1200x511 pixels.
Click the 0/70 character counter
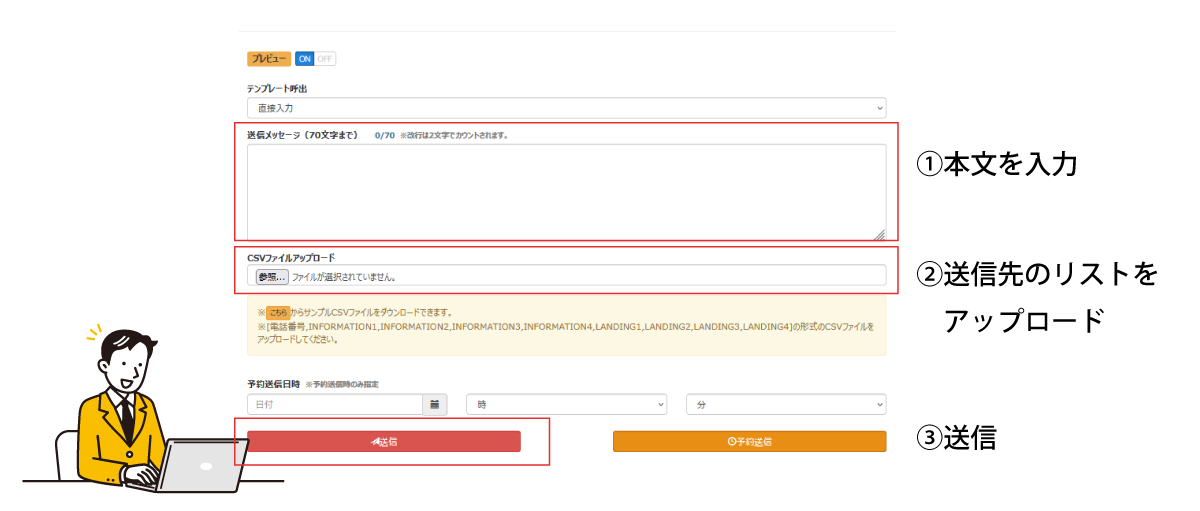[384, 135]
